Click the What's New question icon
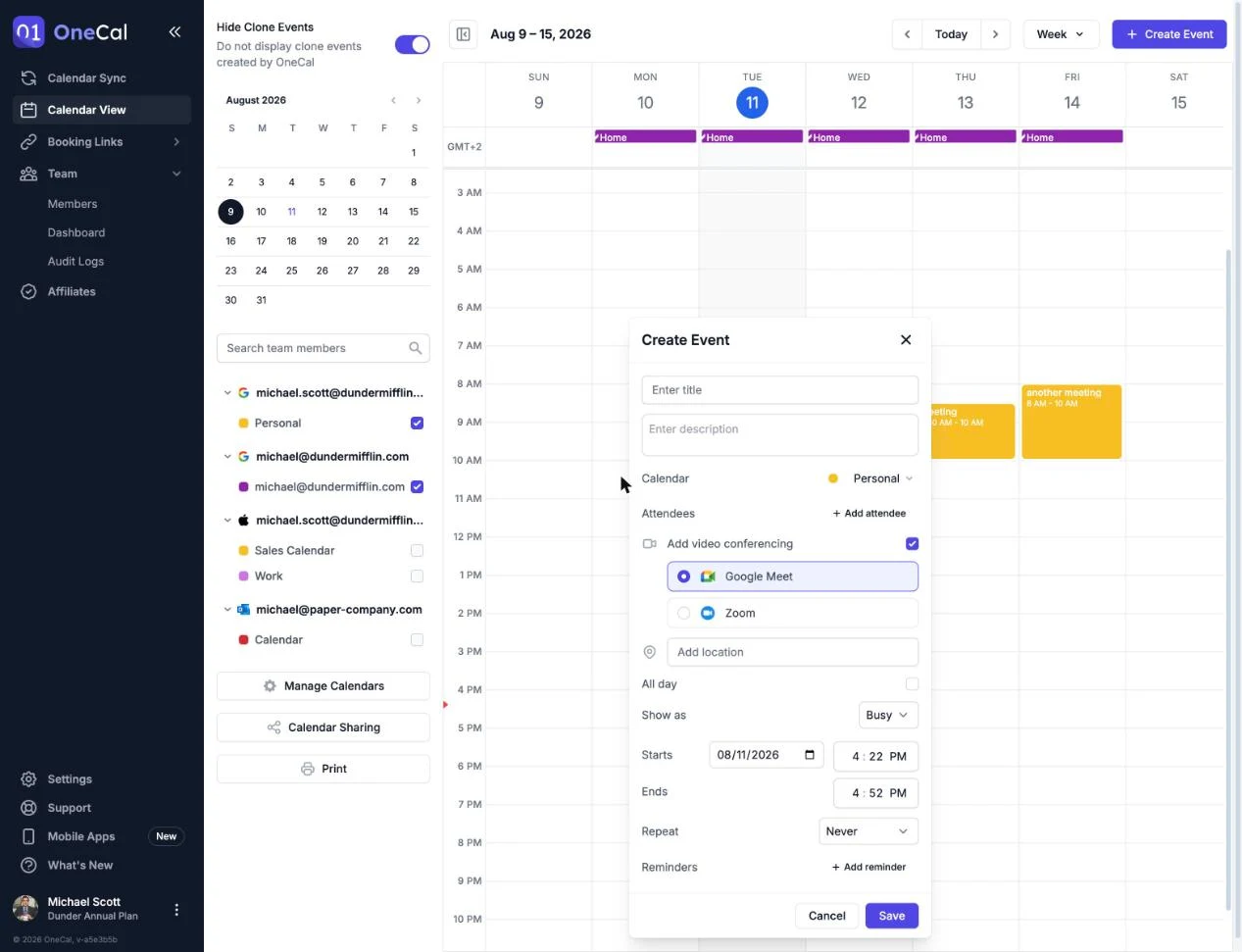 click(x=28, y=865)
